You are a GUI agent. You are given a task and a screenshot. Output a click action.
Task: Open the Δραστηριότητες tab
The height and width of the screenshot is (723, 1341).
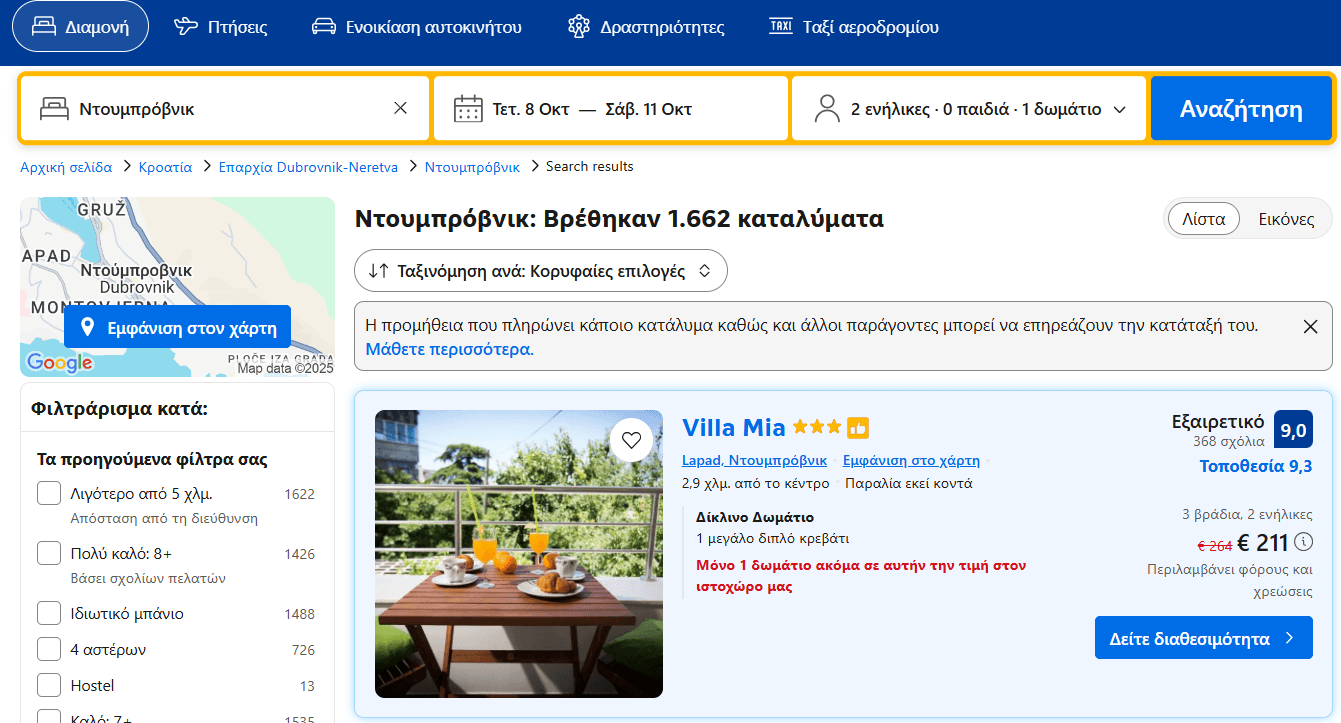646,27
